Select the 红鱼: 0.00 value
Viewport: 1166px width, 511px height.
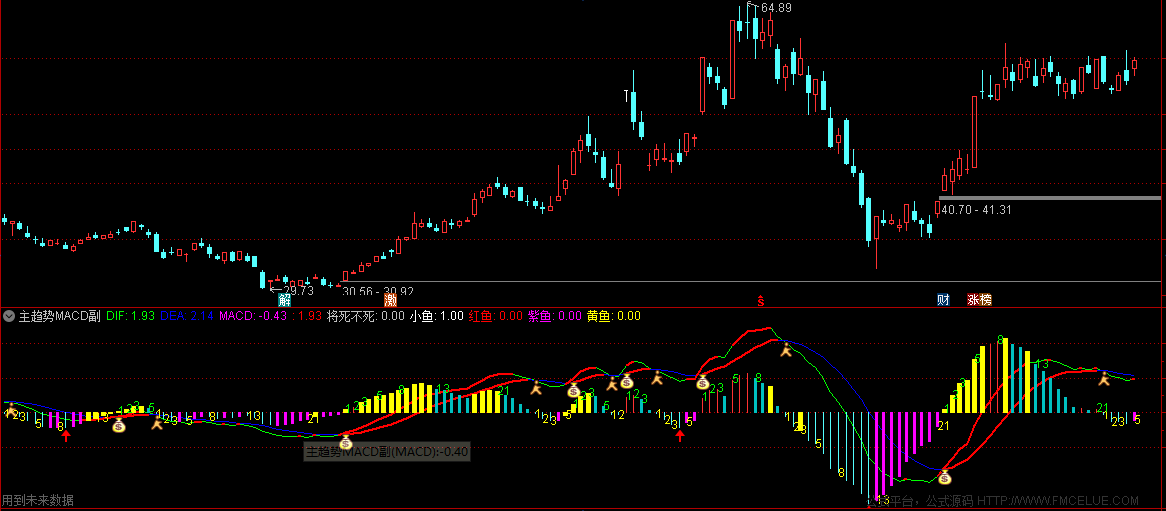pos(495,316)
